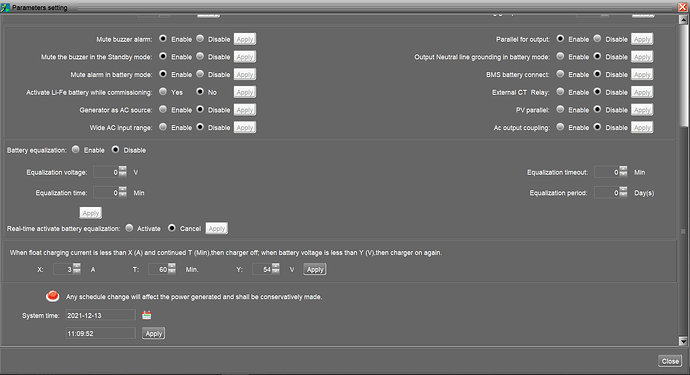Screen dimensions: 690x375
Task: Apply Mute buzzer alarm setting
Action: 245,39
